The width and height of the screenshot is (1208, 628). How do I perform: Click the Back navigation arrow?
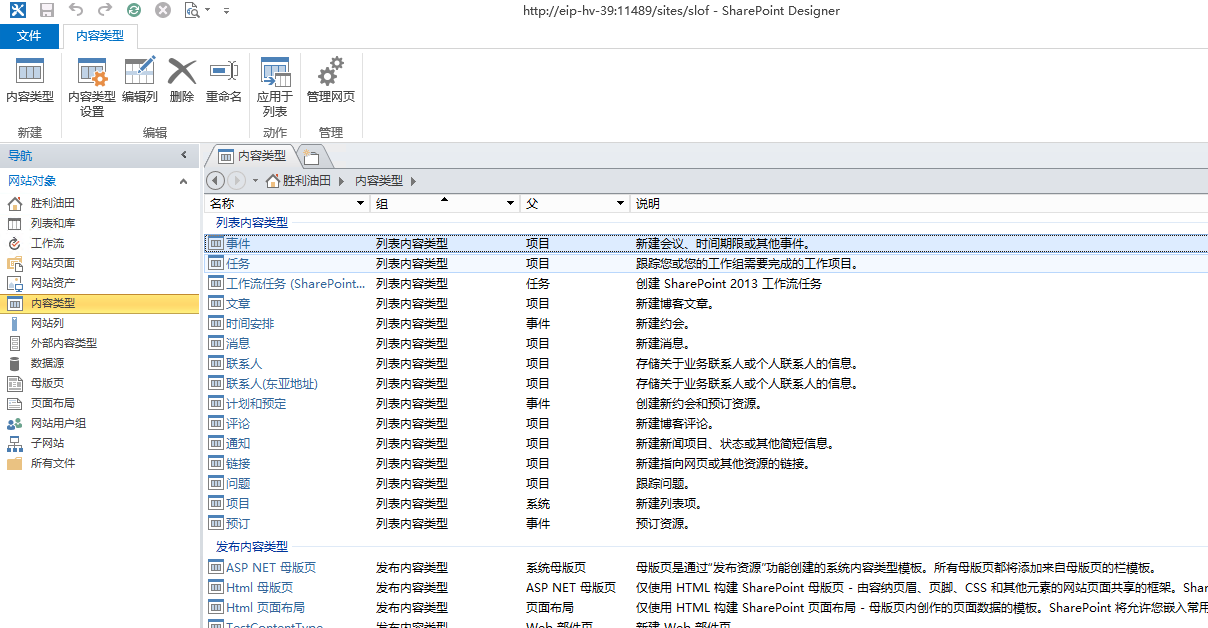[215, 181]
